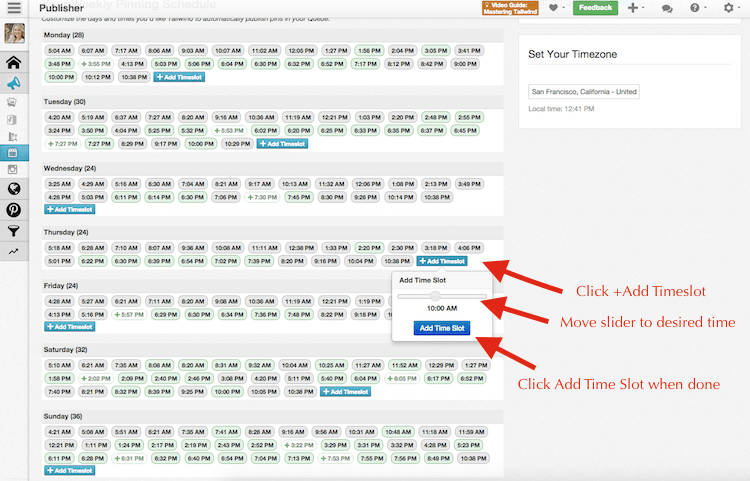Select Friday 4:28 AM timeslot

click(59, 301)
